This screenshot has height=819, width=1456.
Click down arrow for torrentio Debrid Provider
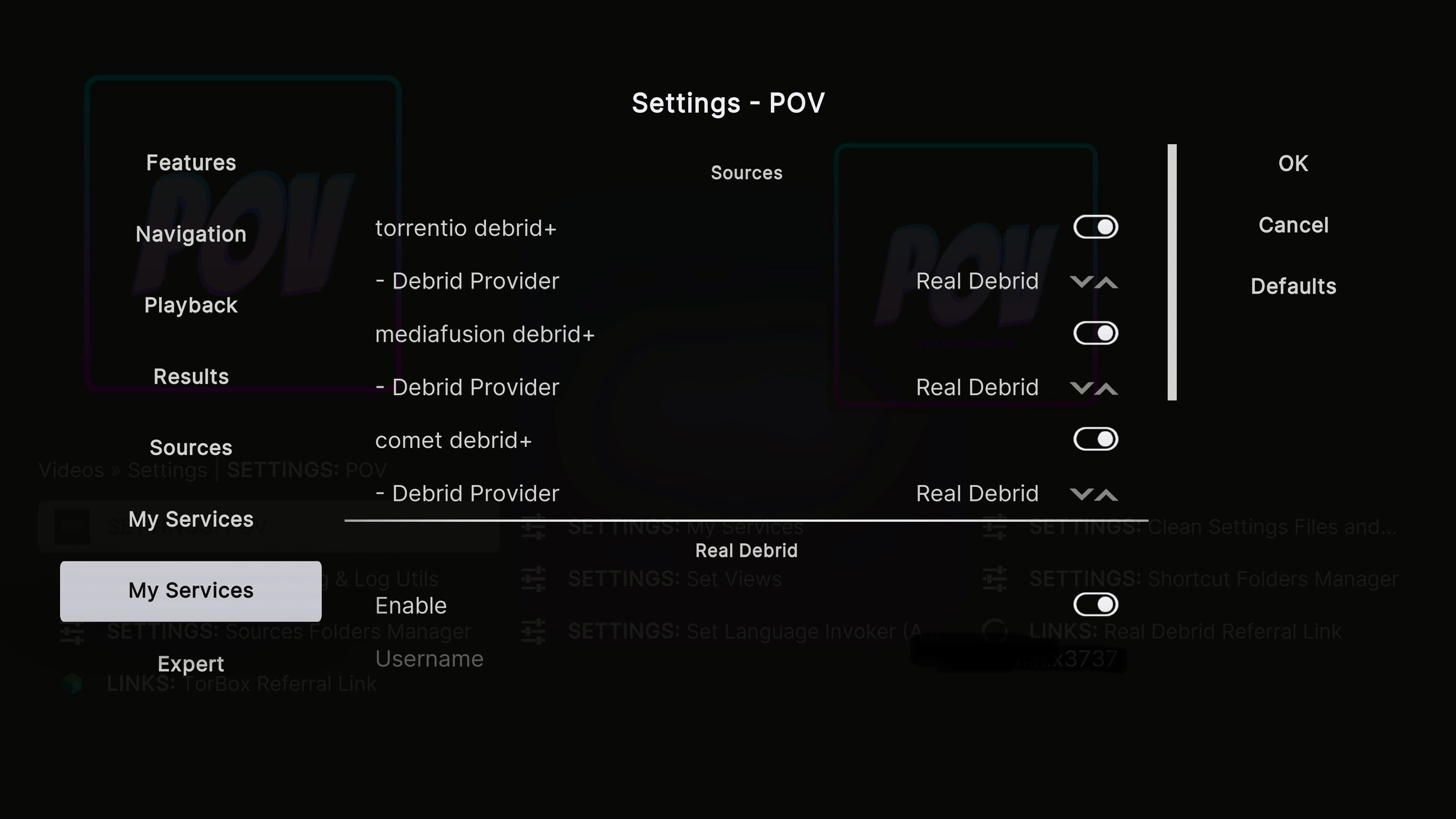[1081, 282]
